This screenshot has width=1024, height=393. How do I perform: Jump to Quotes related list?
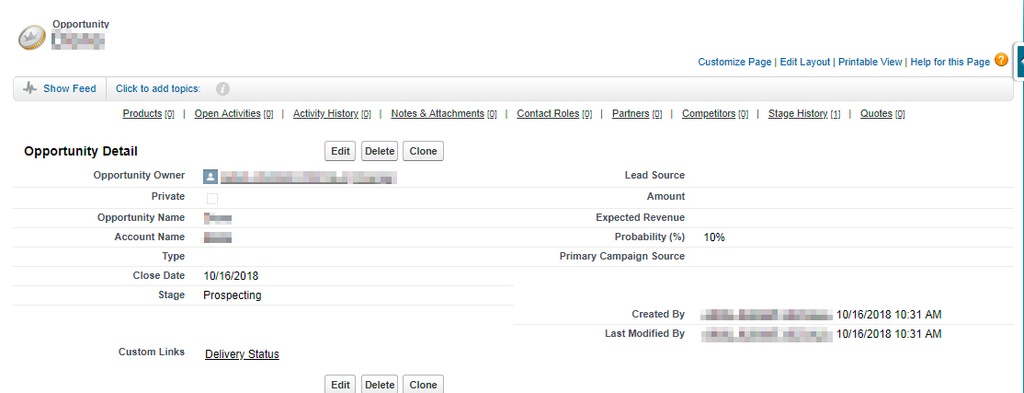click(876, 114)
